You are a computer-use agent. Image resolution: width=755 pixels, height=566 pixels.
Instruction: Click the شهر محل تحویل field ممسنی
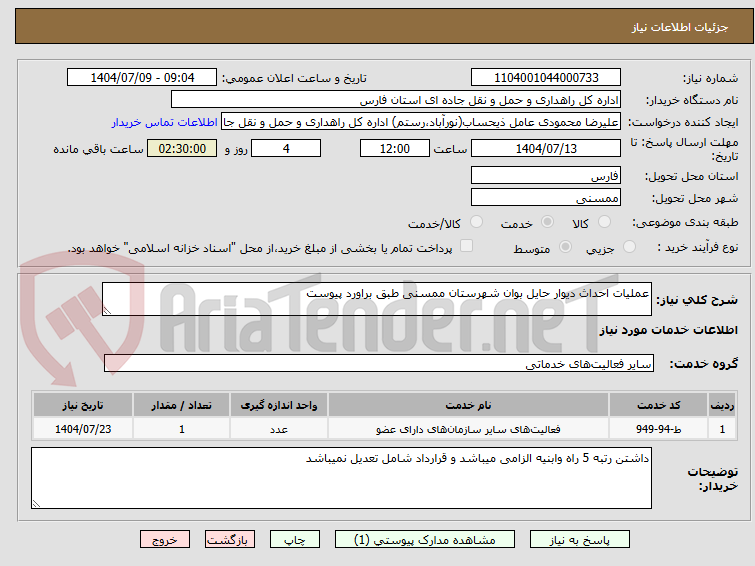click(546, 197)
